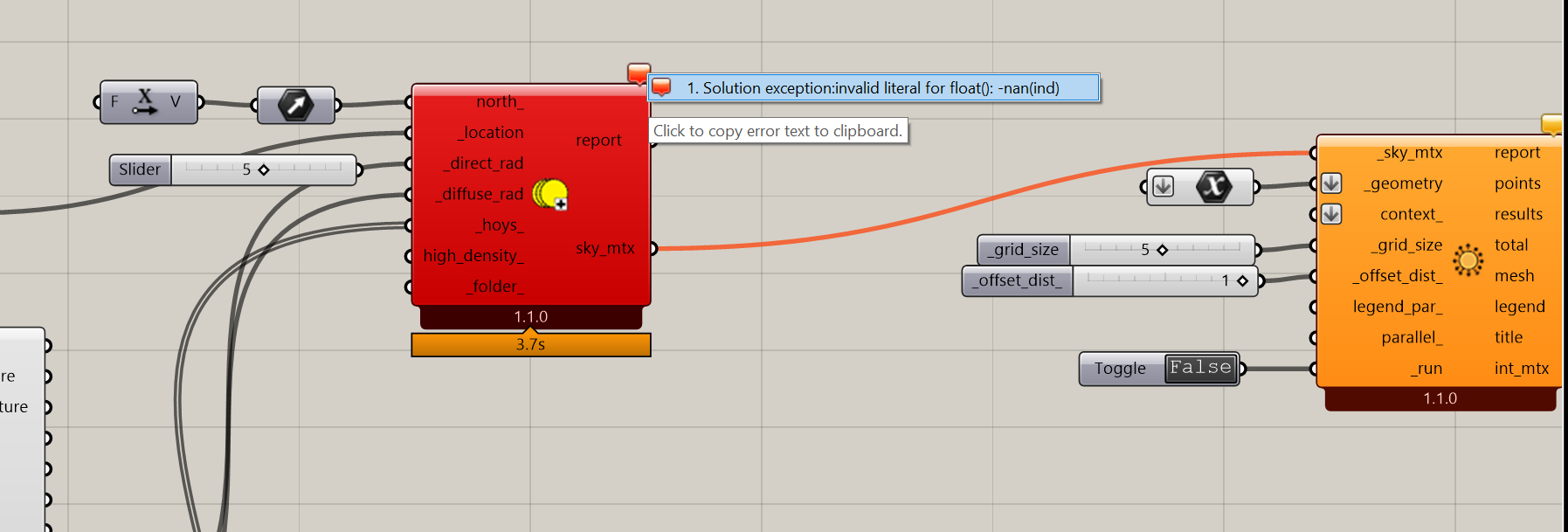The image size is (1568, 532).
Task: Click the context_ input arrow indicator
Action: [1331, 214]
